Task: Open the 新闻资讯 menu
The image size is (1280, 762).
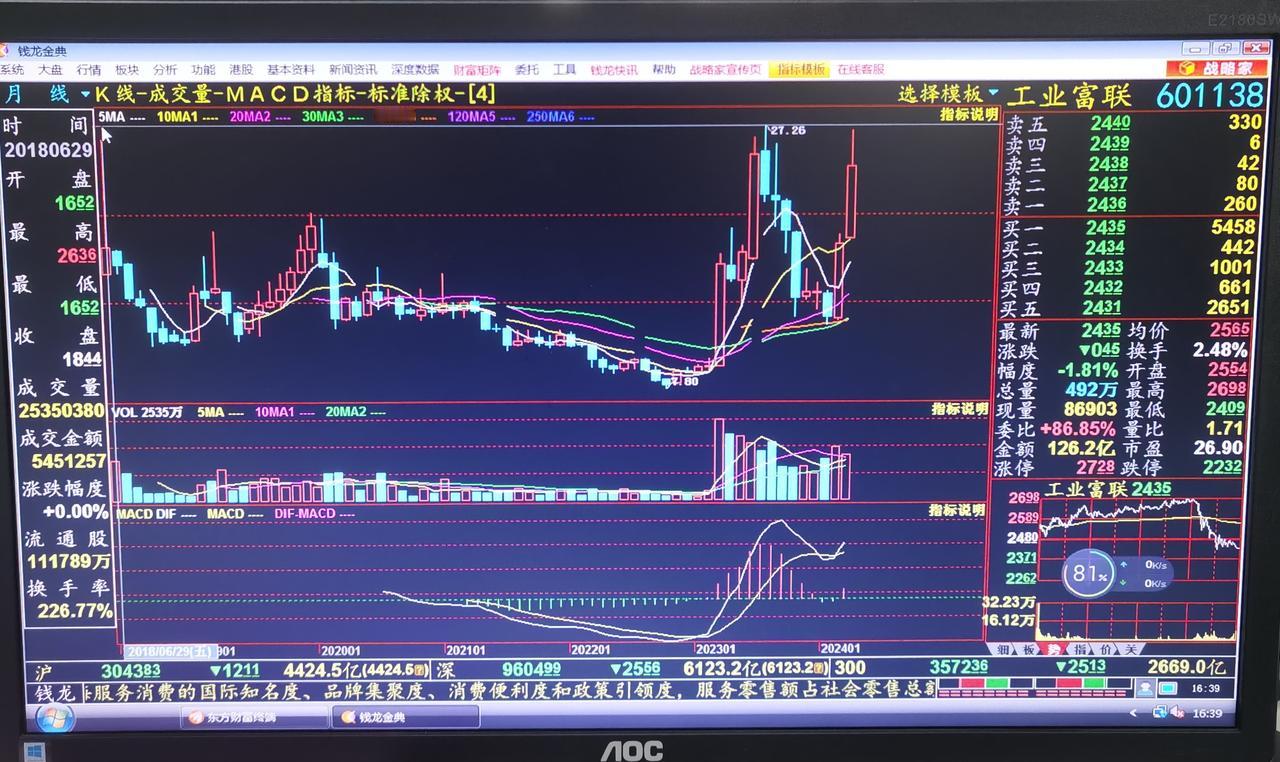Action: pyautogui.click(x=353, y=70)
